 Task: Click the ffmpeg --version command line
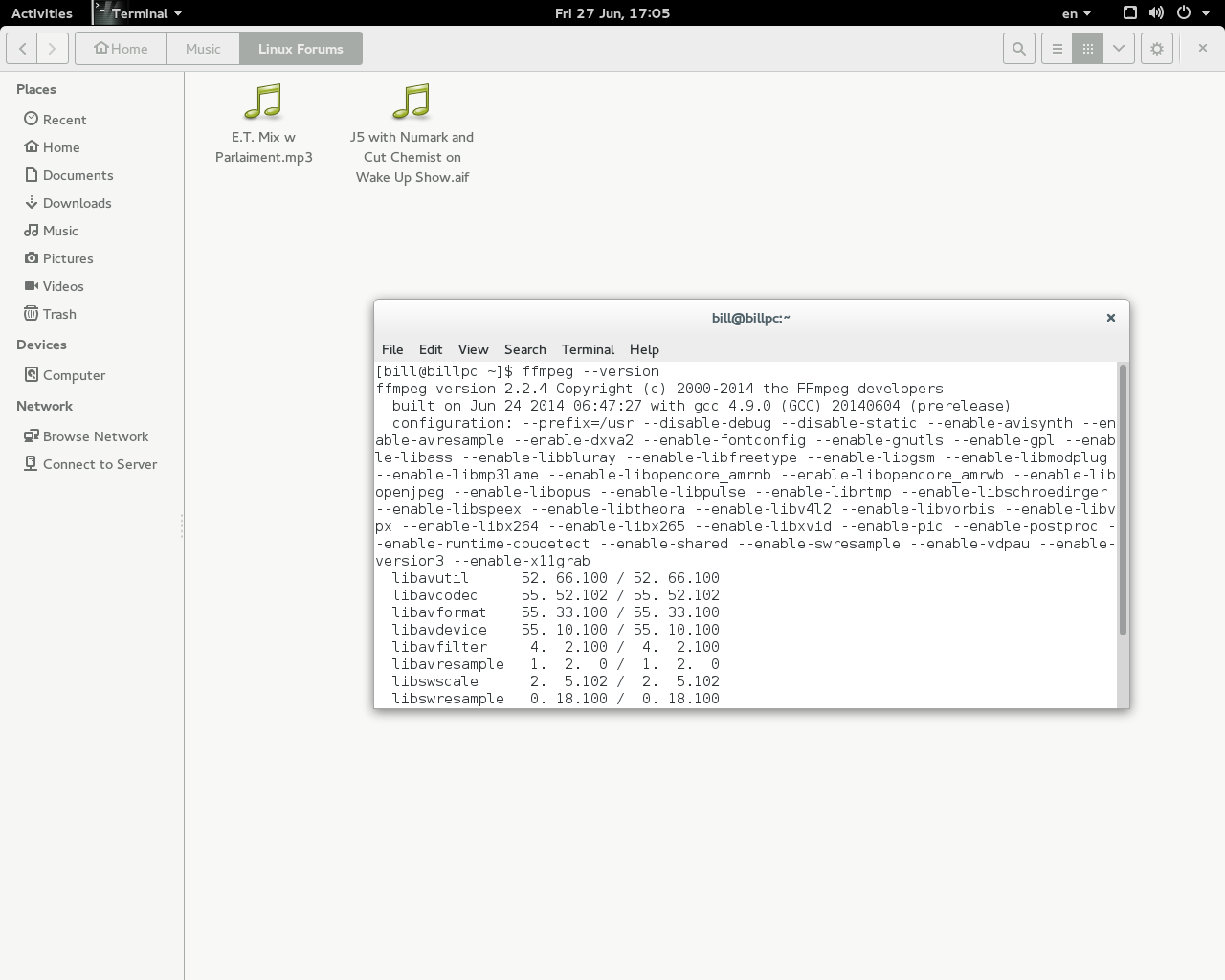[x=518, y=371]
